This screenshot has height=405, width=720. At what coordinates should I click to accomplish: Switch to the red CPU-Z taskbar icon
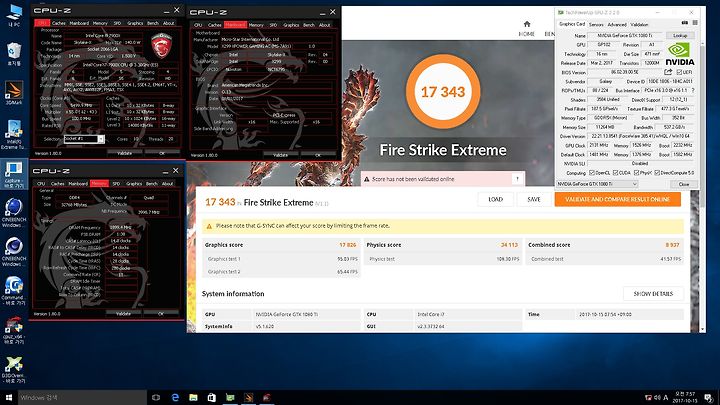click(x=267, y=397)
